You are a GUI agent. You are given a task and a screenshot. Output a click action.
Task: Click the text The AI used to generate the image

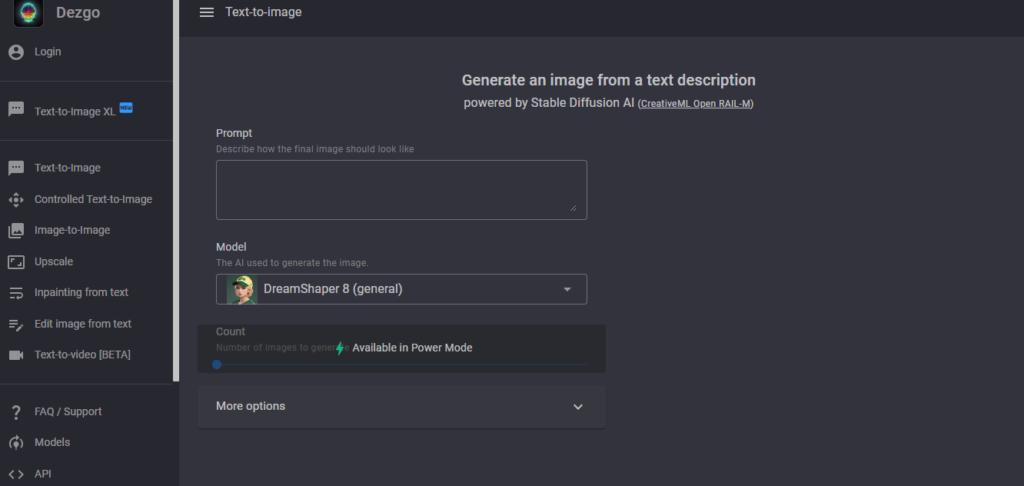(293, 263)
